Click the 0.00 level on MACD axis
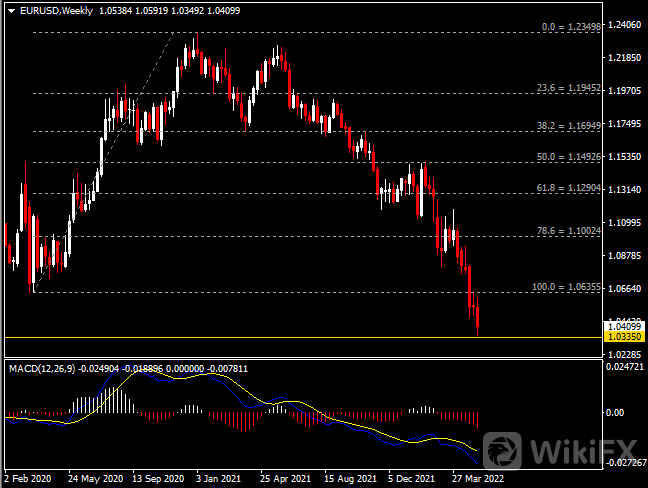648x488 pixels. (x=618, y=412)
